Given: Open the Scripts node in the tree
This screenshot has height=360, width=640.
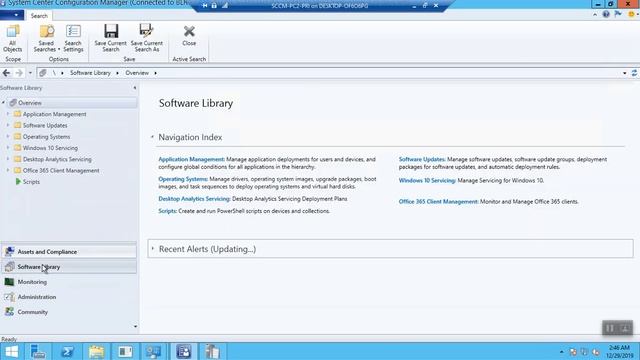Looking at the screenshot, I should click(x=28, y=182).
